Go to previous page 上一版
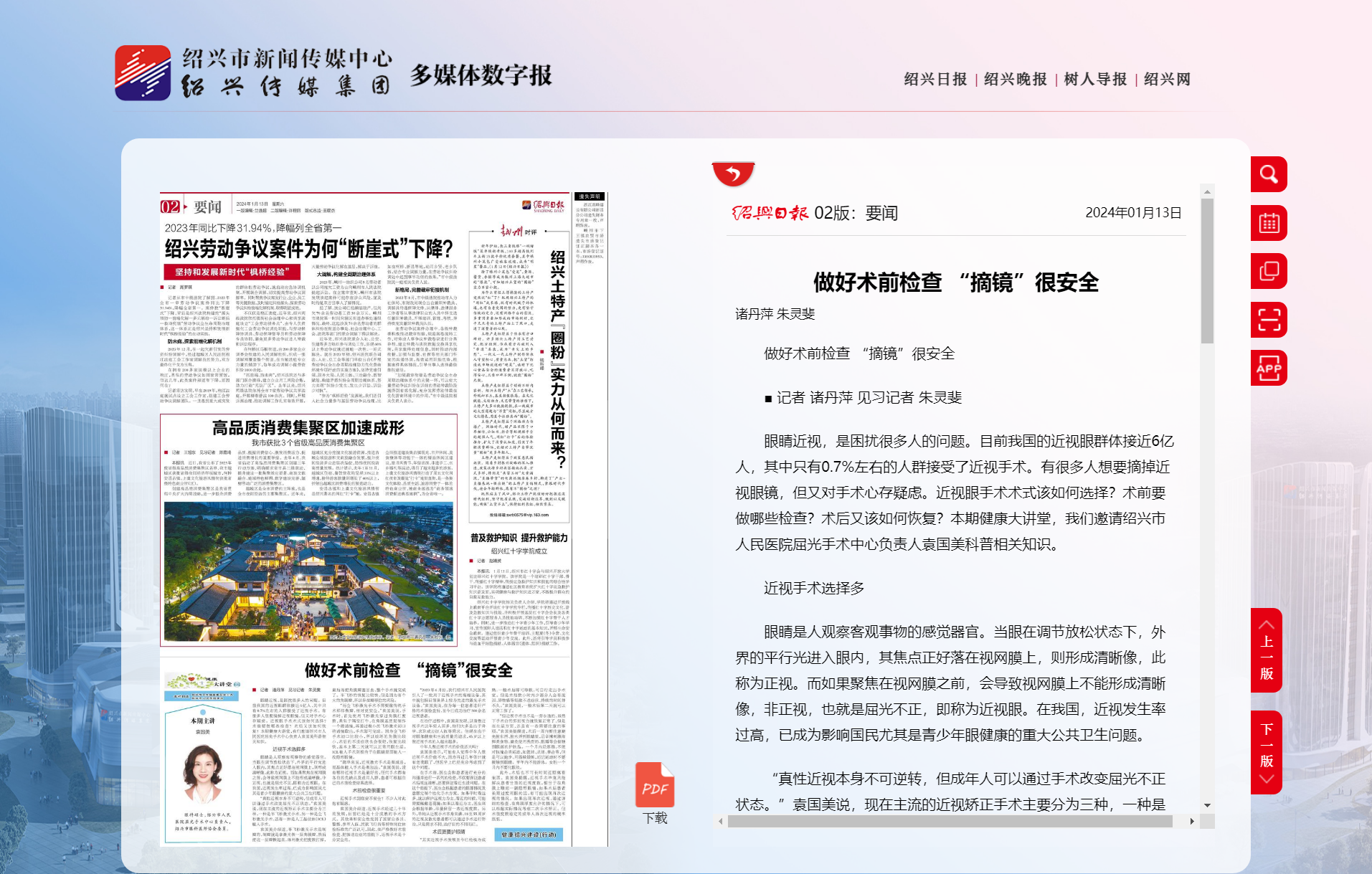1372x874 pixels. [x=1267, y=650]
